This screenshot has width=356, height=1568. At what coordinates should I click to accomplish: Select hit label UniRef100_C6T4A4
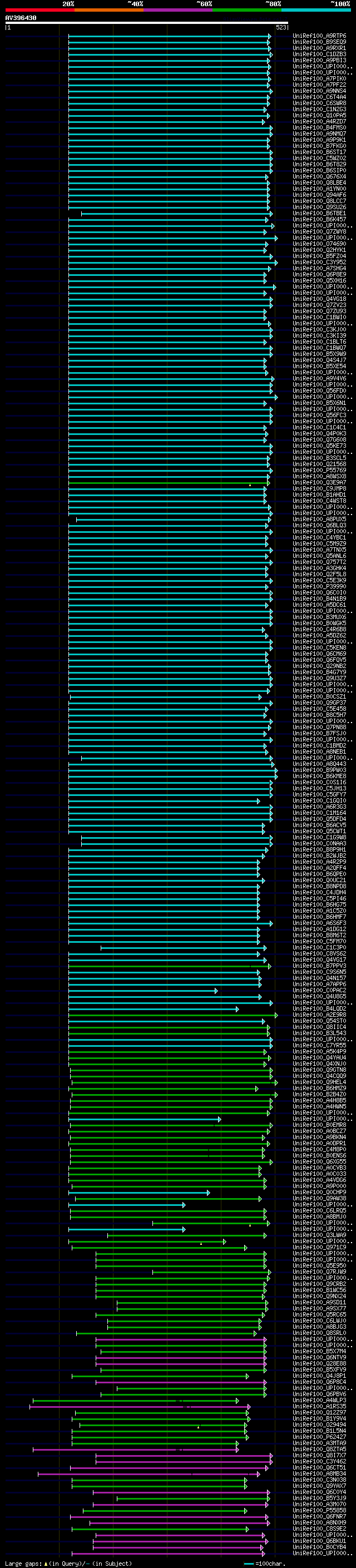point(319,97)
